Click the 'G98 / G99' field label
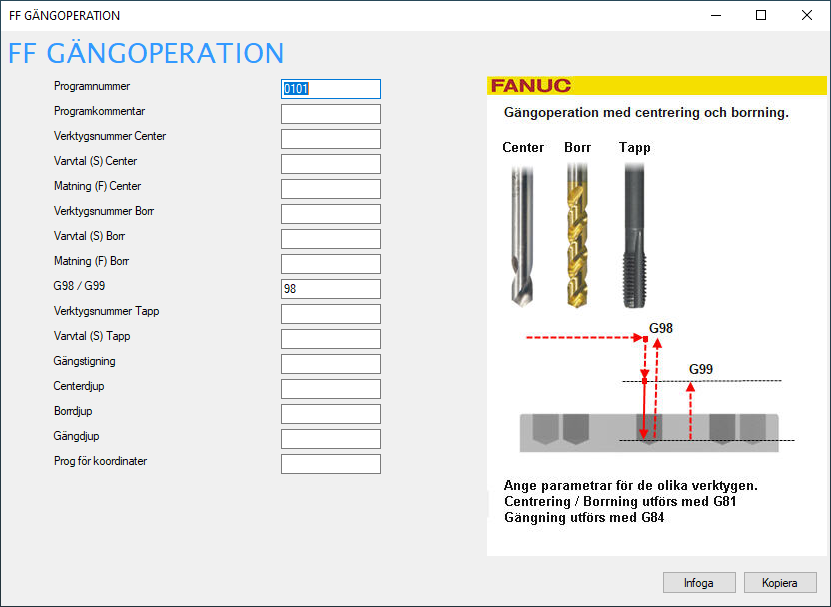The image size is (831, 607). click(79, 286)
